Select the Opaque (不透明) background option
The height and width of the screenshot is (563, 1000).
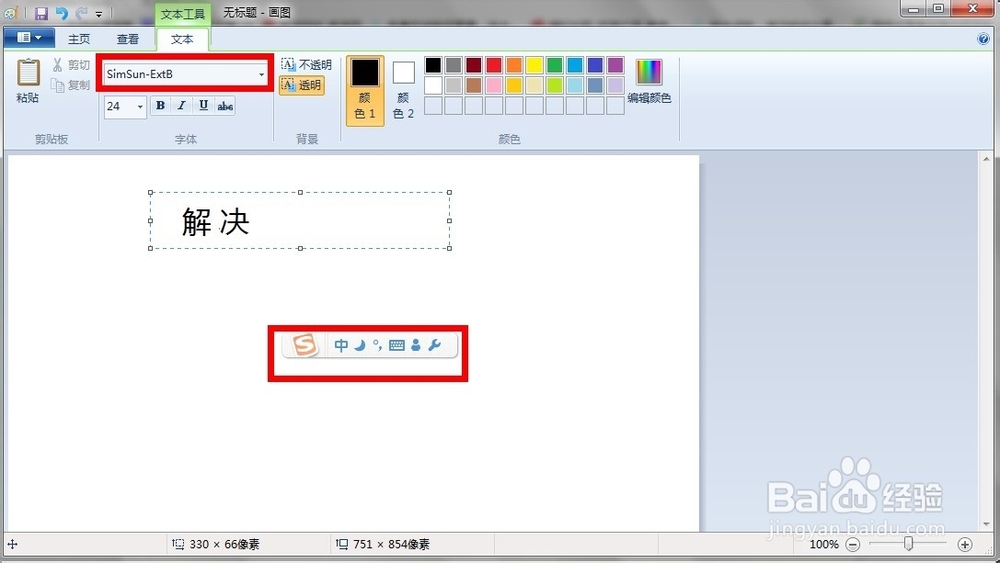[306, 65]
